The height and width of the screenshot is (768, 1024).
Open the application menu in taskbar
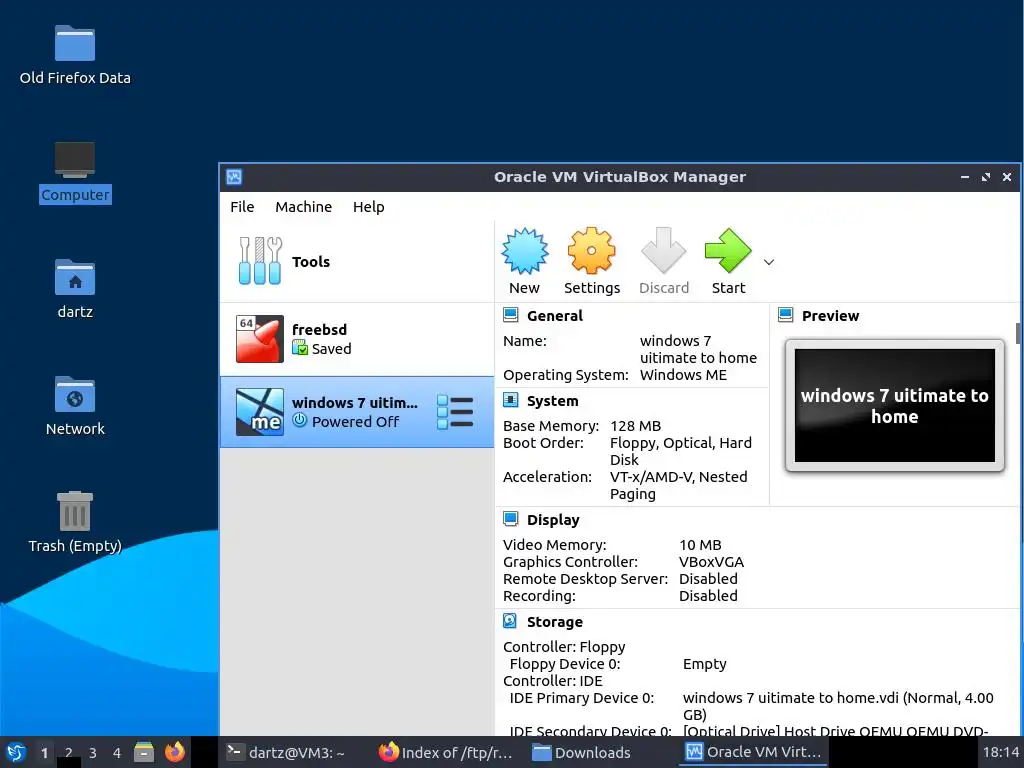16,752
